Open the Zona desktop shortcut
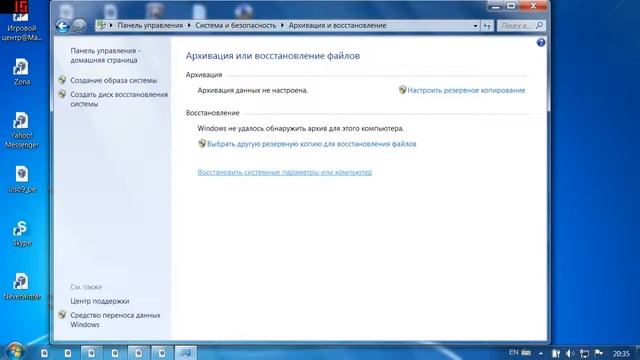Image resolution: width=640 pixels, height=360 pixels. [x=21, y=72]
